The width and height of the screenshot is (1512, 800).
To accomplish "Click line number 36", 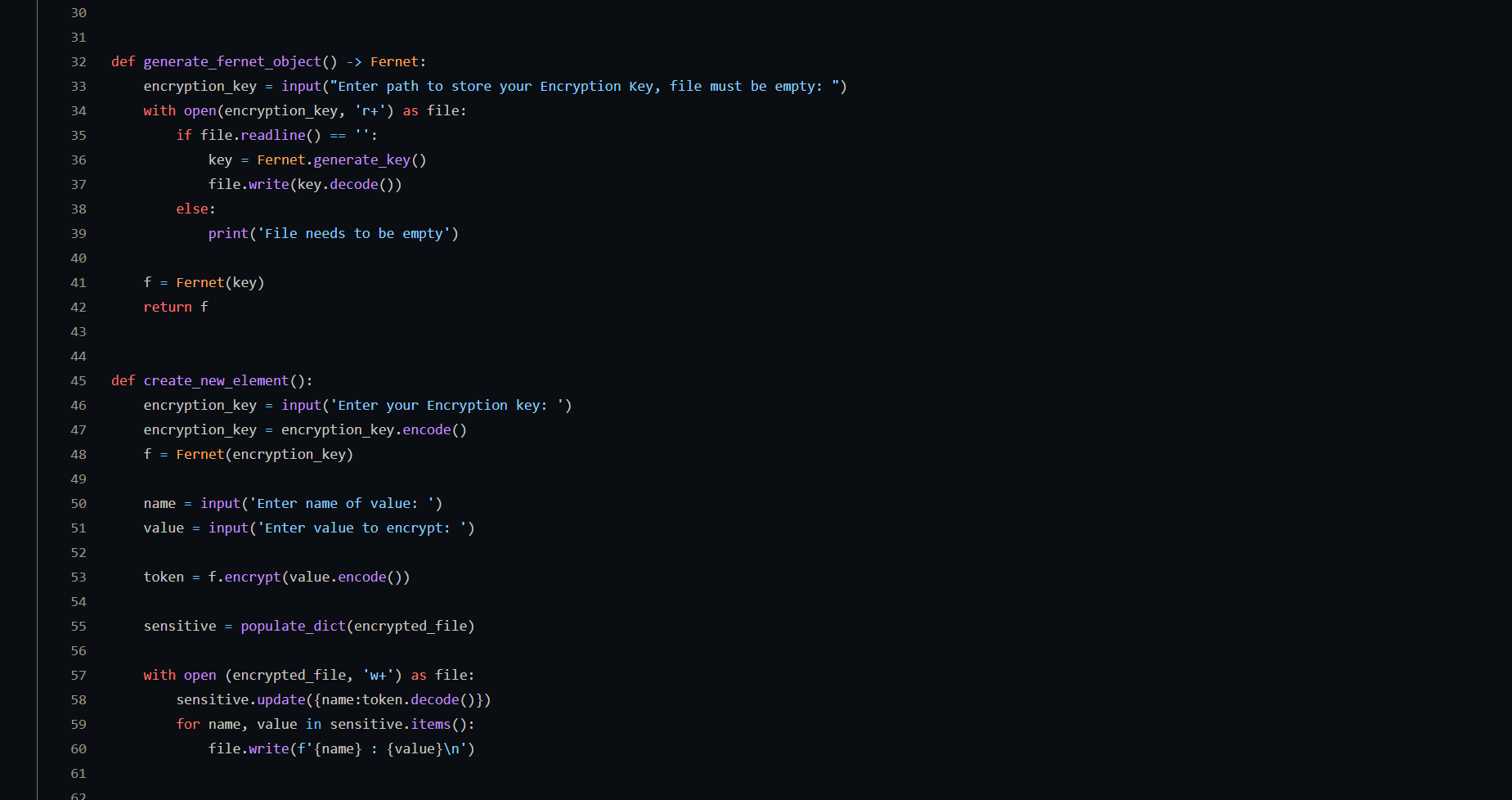I will pos(79,160).
